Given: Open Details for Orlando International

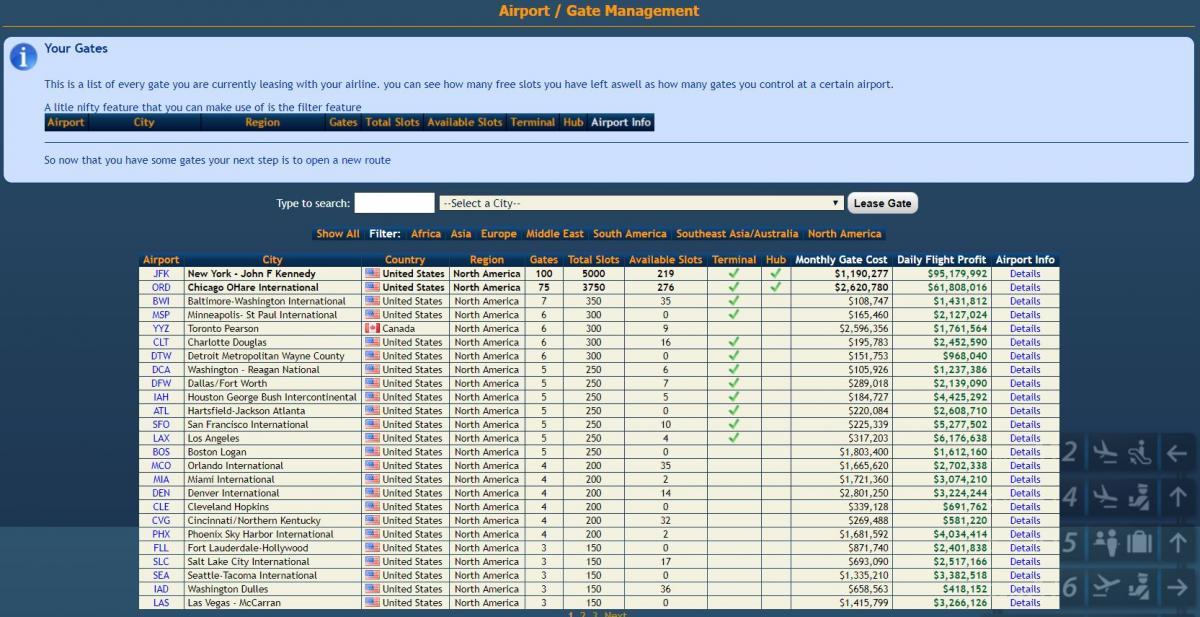Looking at the screenshot, I should point(1025,465).
